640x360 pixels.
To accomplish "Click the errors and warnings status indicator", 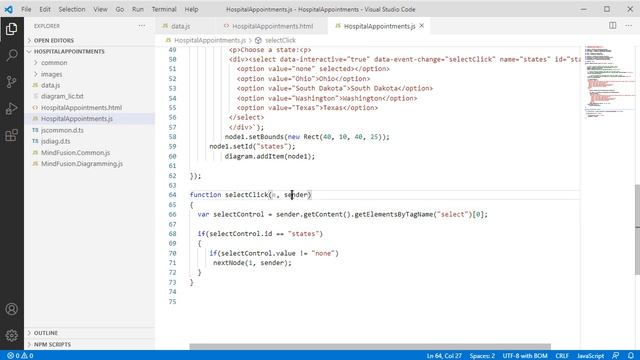I will (20, 356).
